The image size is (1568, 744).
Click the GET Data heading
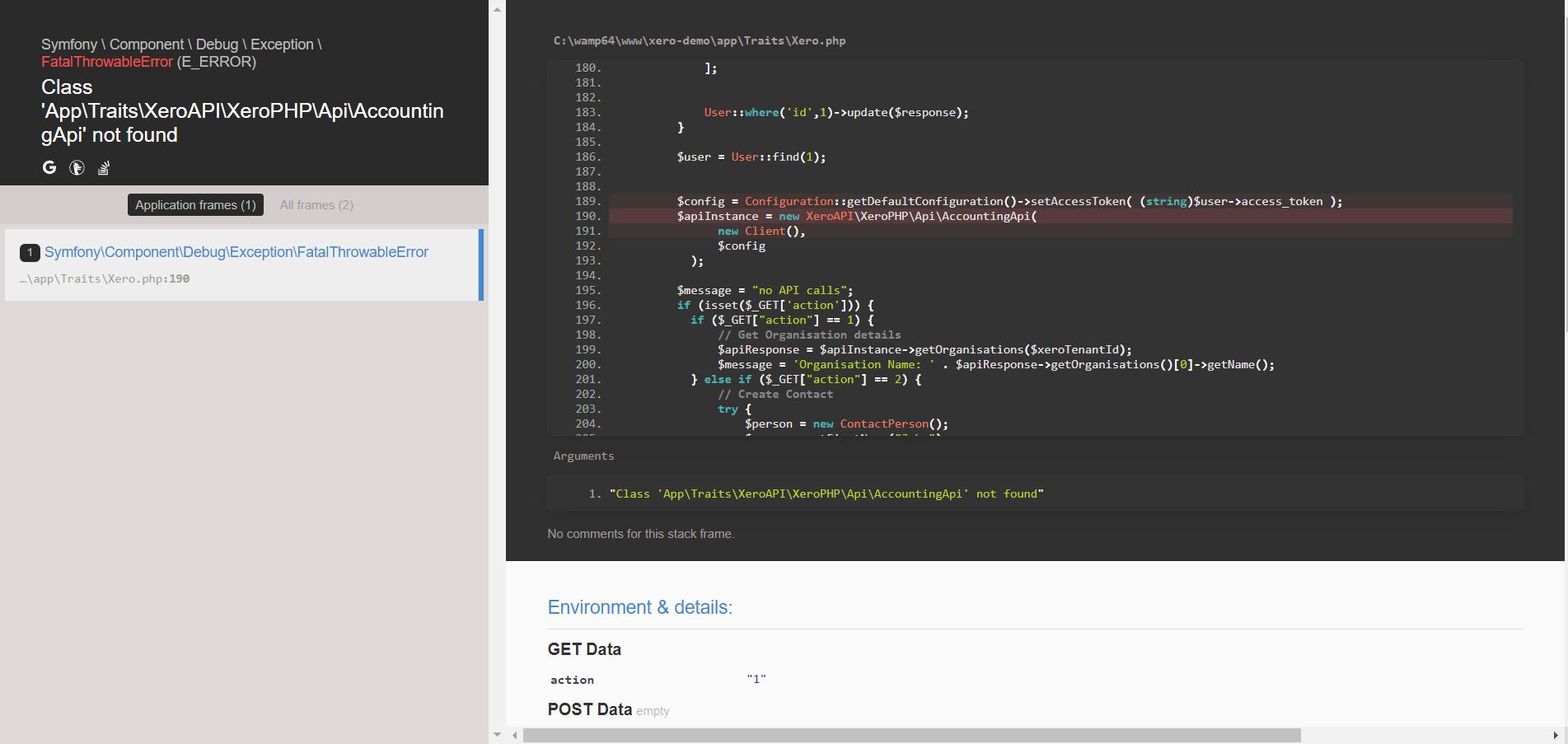coord(584,649)
